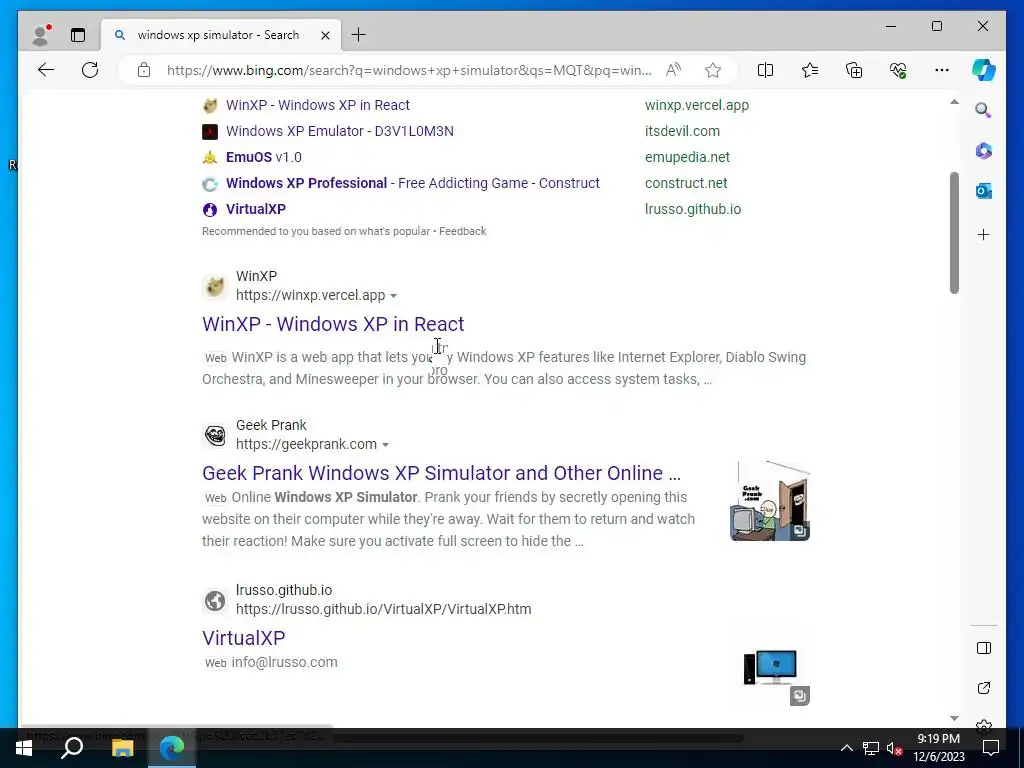View site information lock icon

coord(144,70)
